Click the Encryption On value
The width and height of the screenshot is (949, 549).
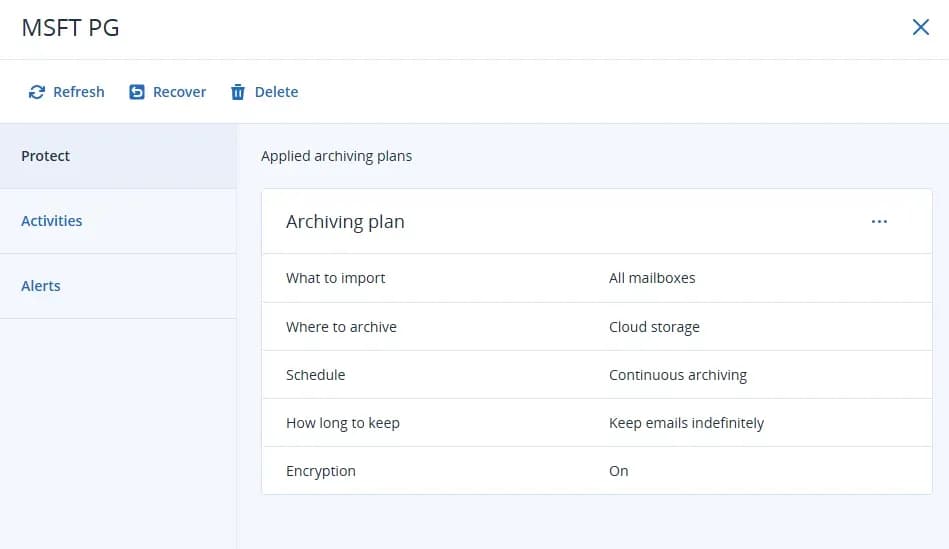[618, 471]
